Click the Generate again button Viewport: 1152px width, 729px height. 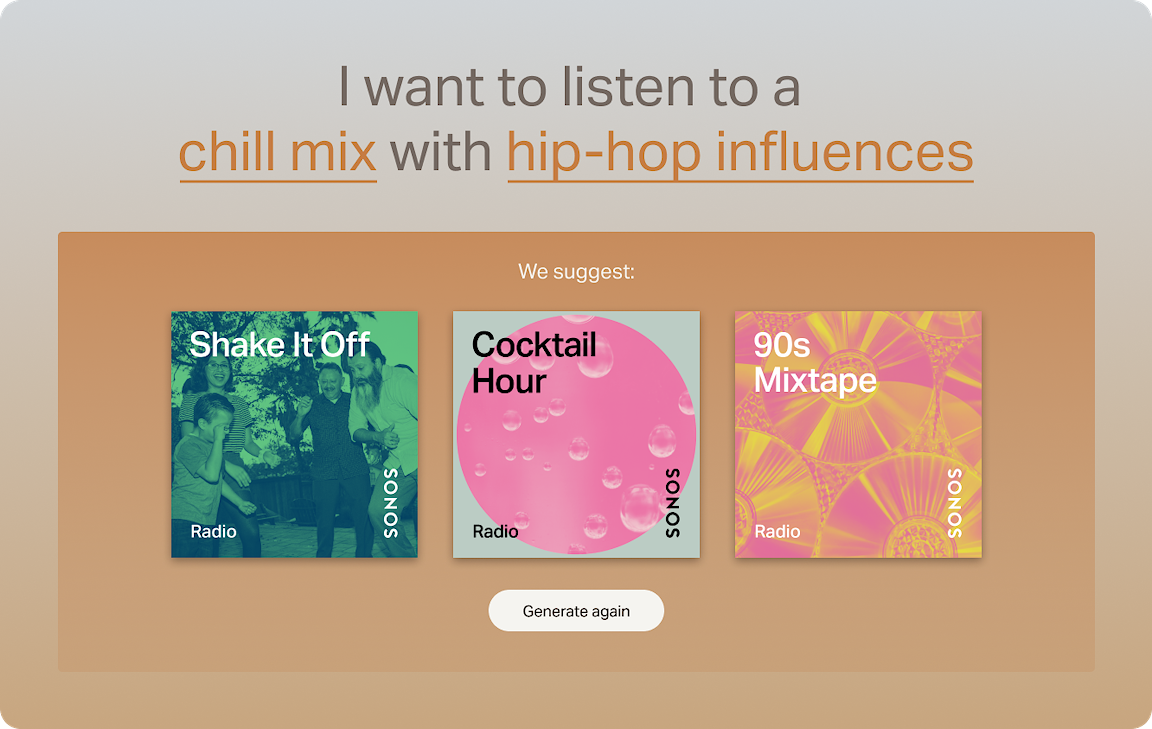(576, 611)
